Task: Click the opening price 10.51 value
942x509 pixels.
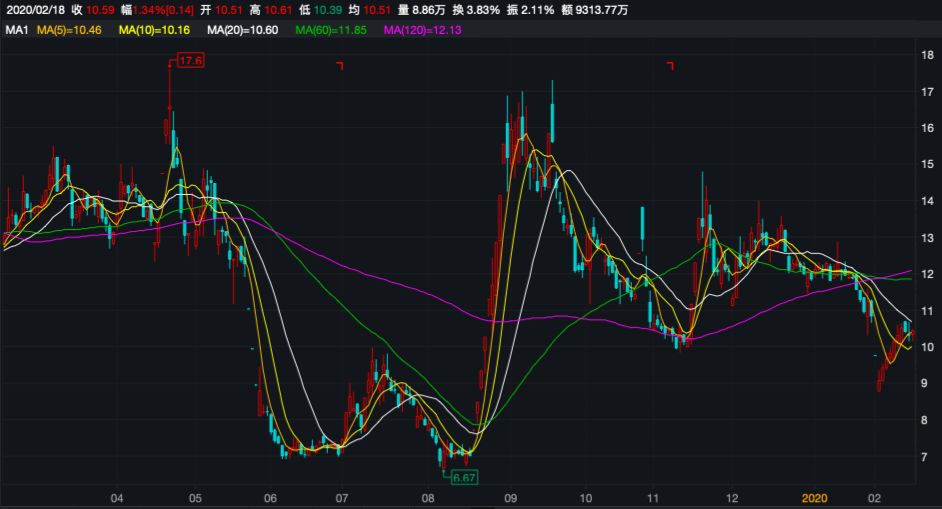Action: [x=229, y=10]
